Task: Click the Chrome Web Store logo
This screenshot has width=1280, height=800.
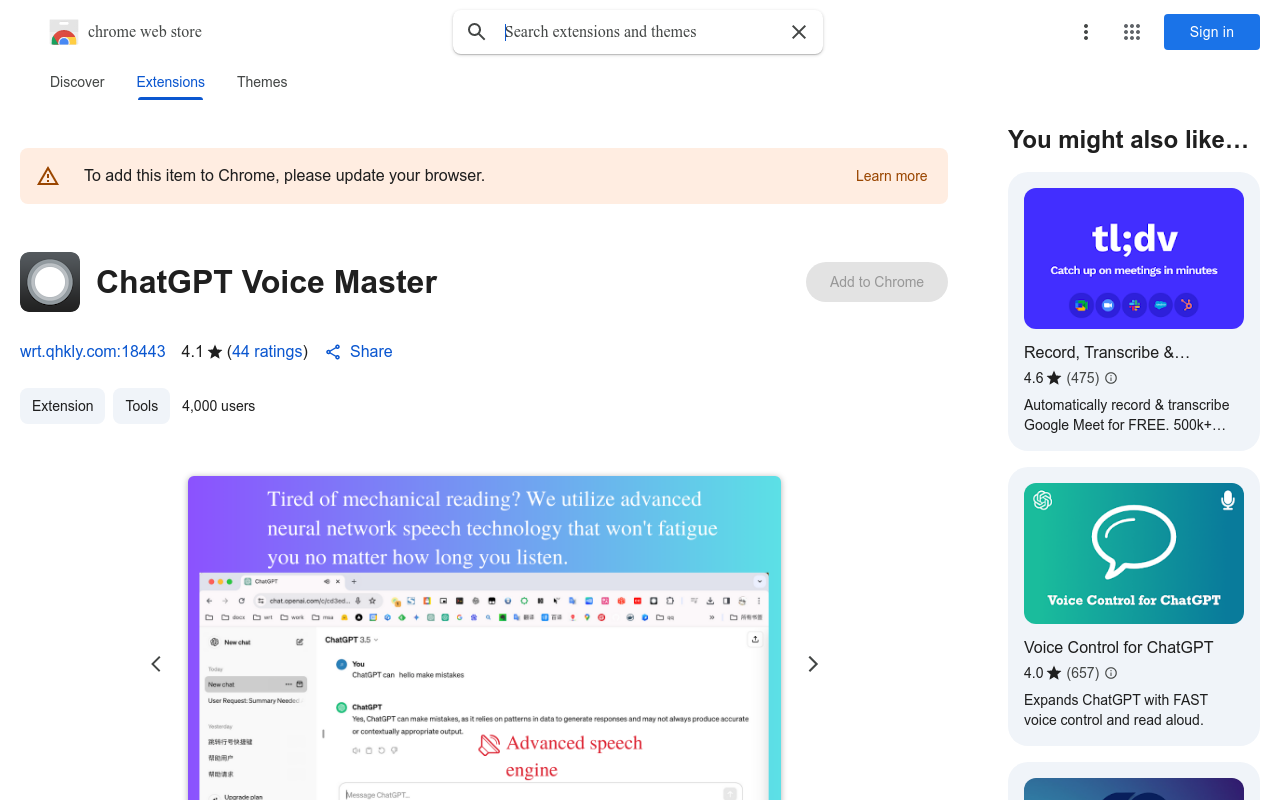Action: (x=64, y=32)
